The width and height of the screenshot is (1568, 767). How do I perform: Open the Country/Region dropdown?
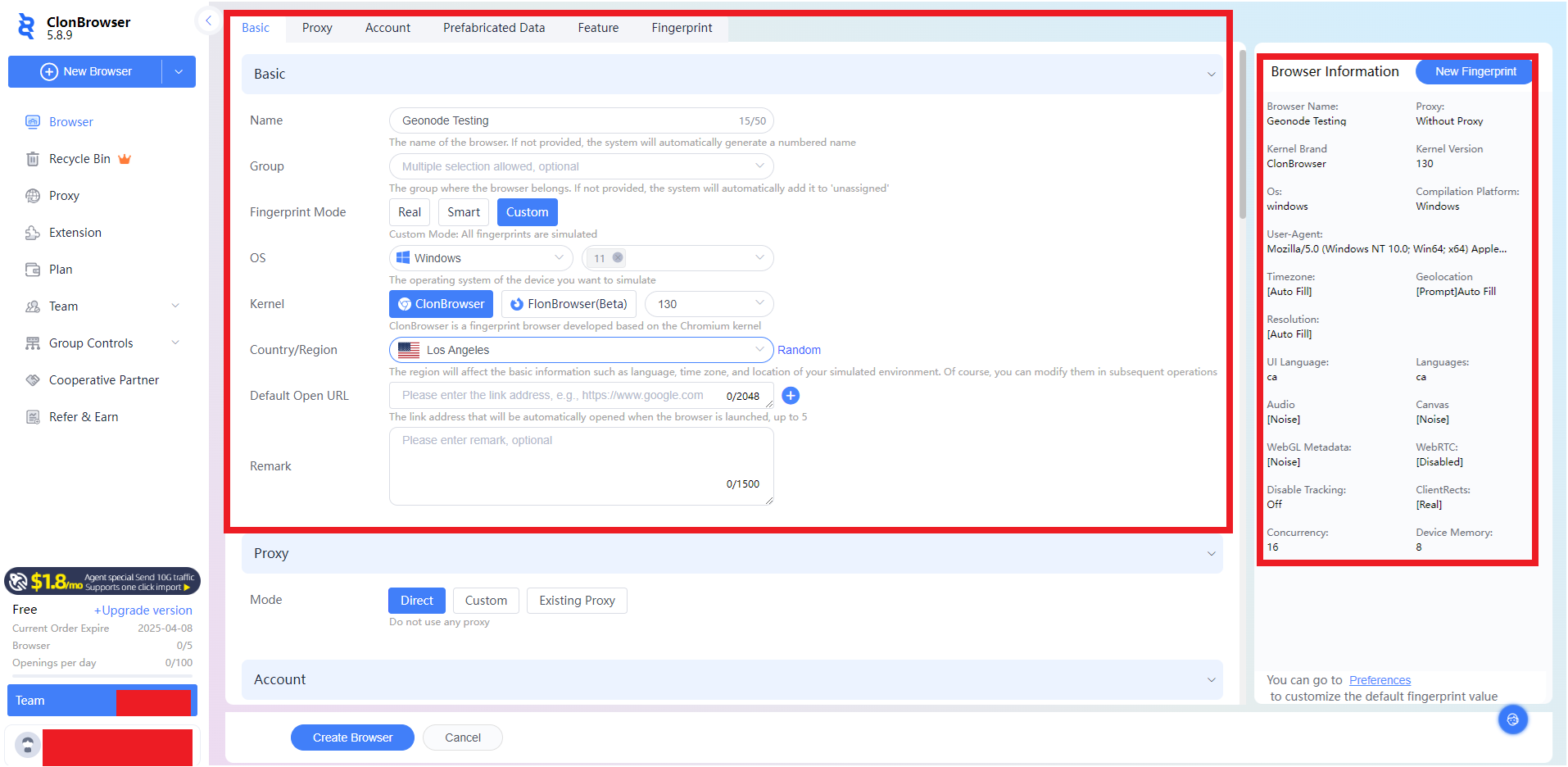(x=580, y=350)
